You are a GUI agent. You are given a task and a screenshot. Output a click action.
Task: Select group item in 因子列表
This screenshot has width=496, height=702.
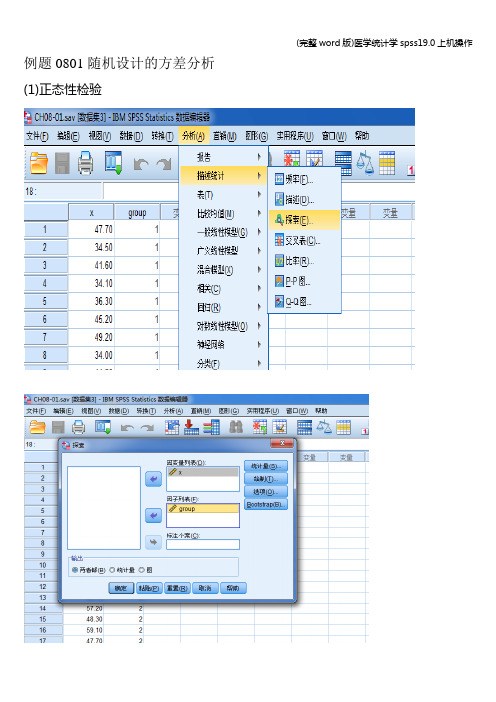coord(203,509)
